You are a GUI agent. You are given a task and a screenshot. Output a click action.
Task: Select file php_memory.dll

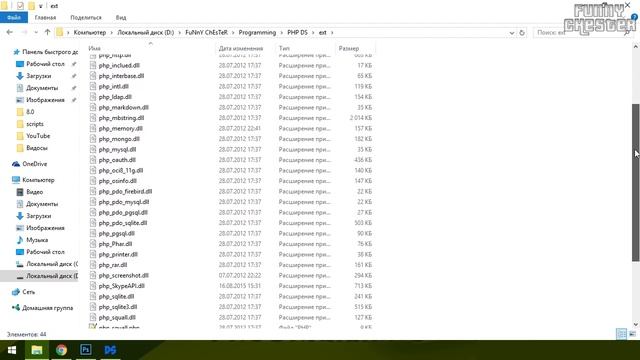click(x=120, y=129)
